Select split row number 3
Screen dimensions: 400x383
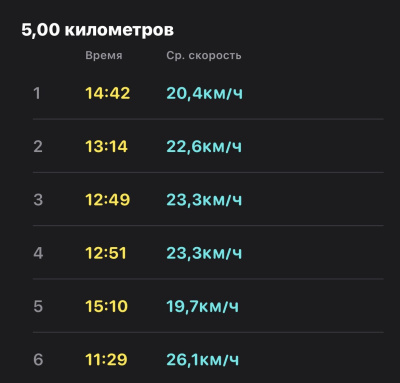(208, 199)
